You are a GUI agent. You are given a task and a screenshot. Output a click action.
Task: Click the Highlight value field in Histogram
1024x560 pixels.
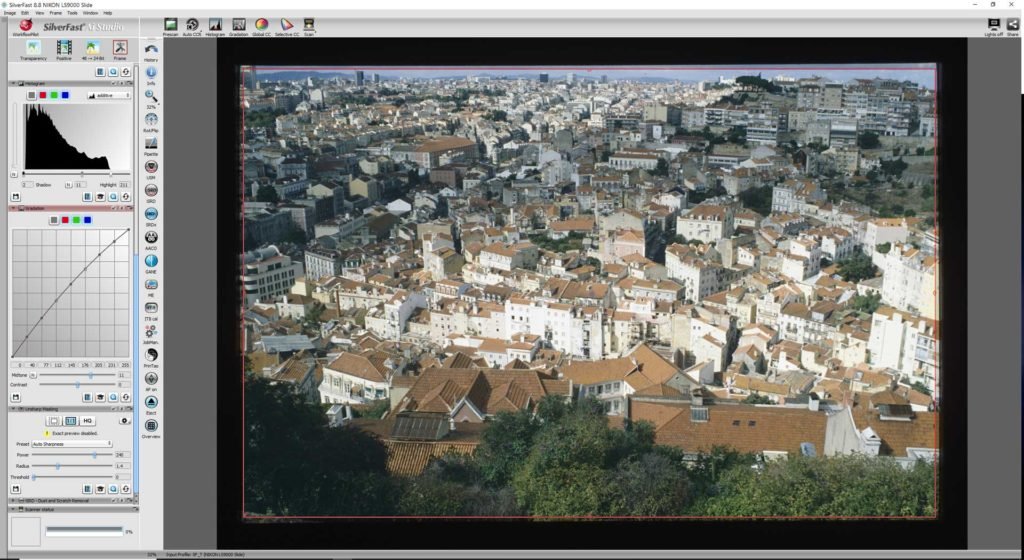click(x=123, y=185)
